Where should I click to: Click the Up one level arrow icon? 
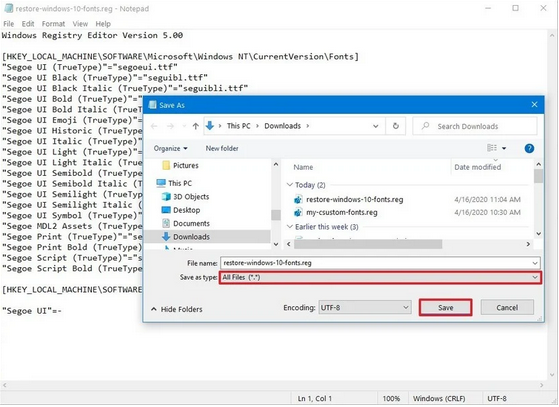pos(195,126)
